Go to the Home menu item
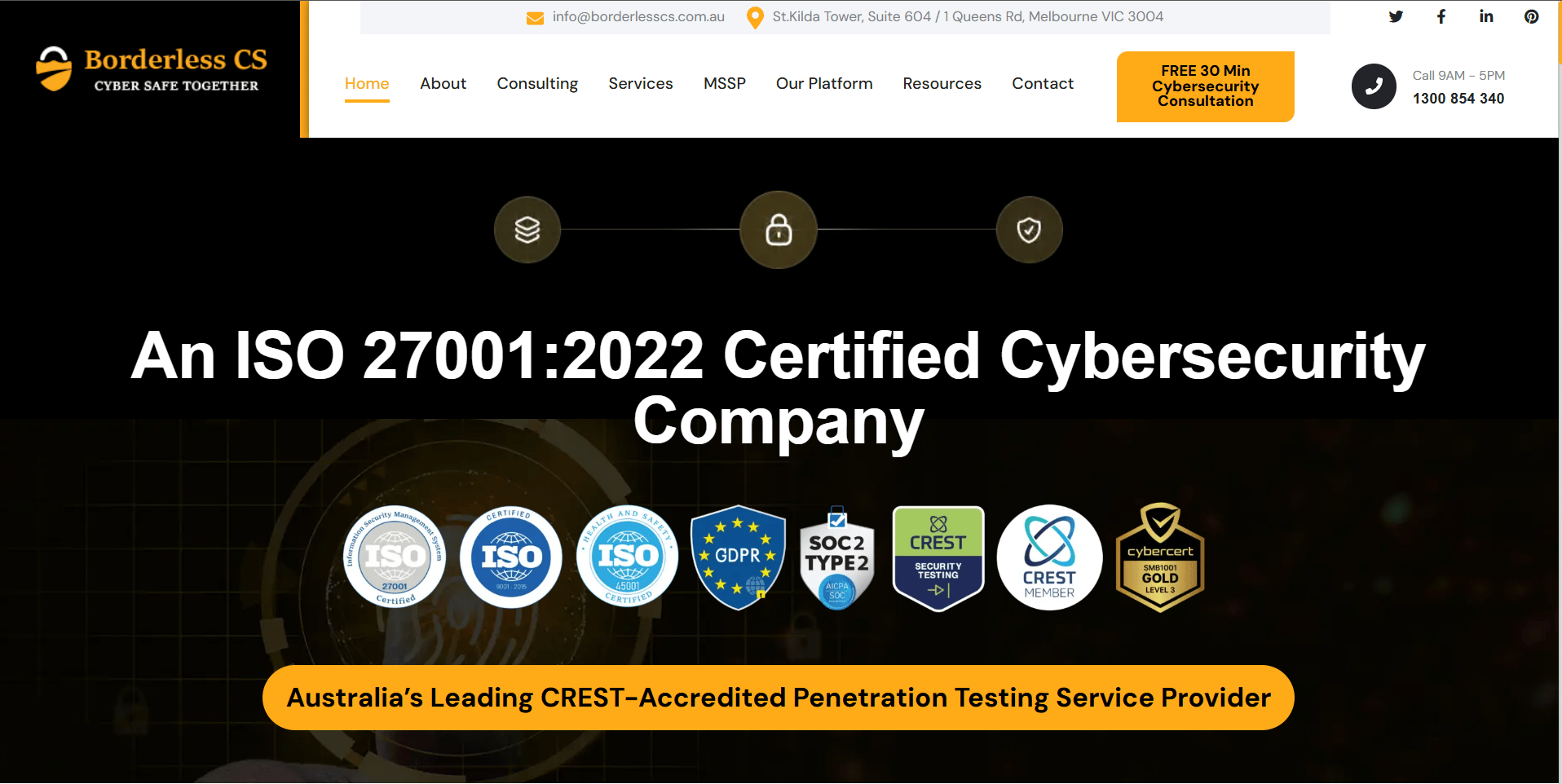1562x784 pixels. [367, 84]
